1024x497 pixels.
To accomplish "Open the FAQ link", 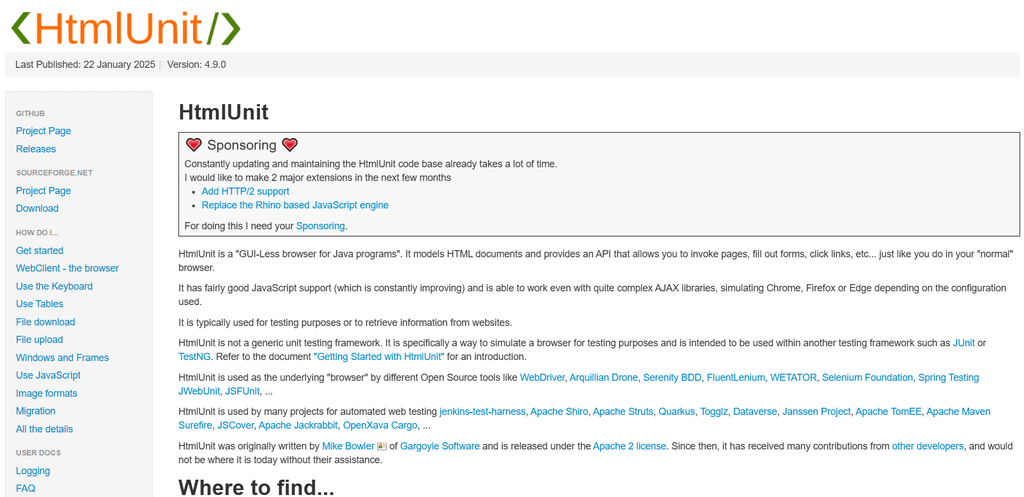I will click(25, 489).
